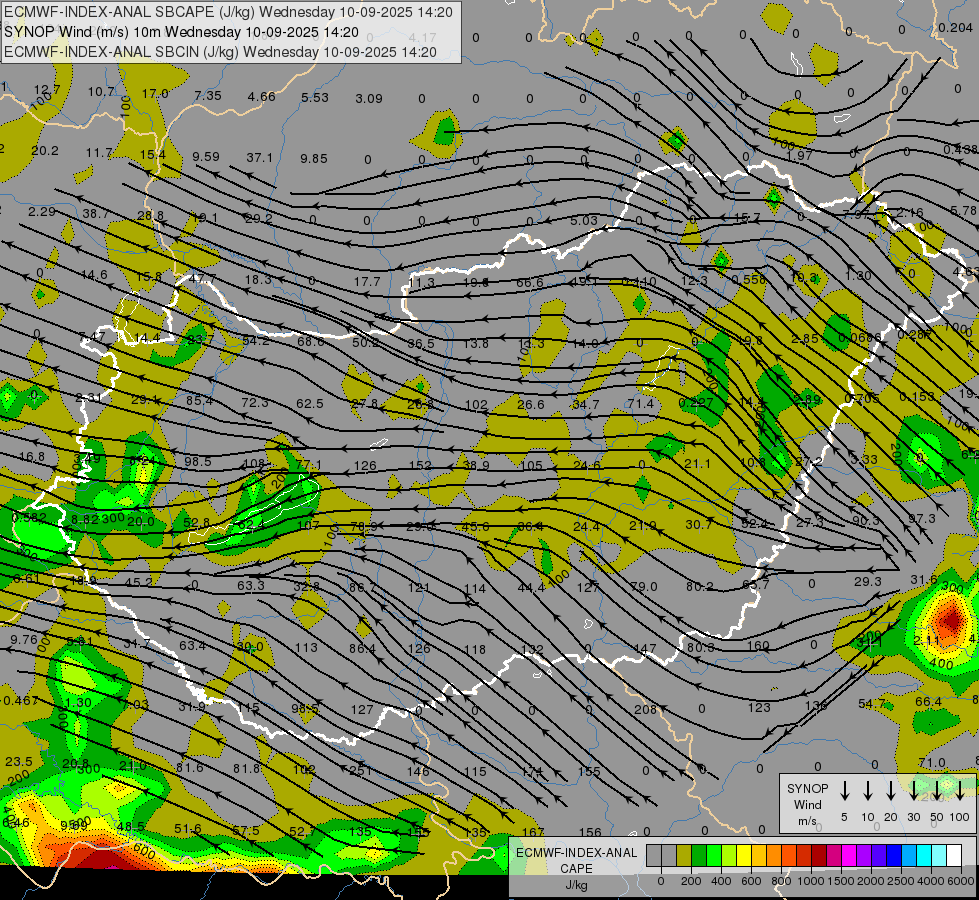Click the map value '105'
This screenshot has height=900, width=979.
[x=531, y=466]
